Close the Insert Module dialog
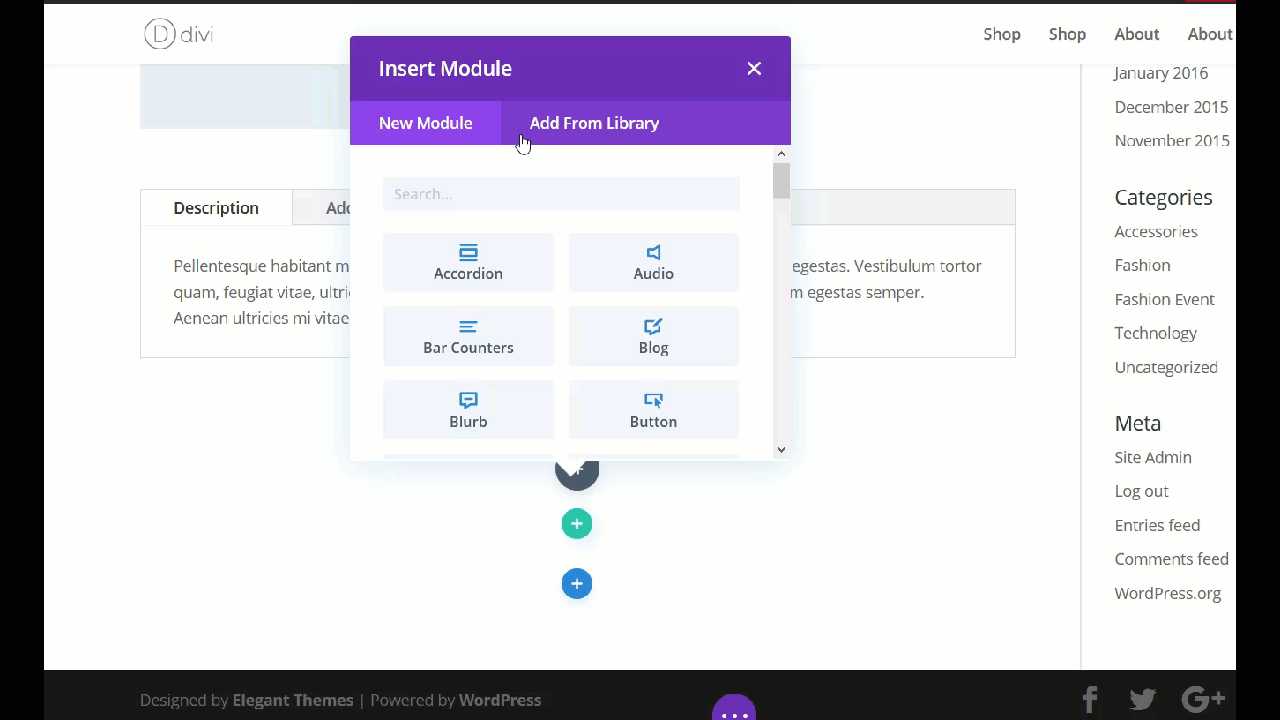Image resolution: width=1280 pixels, height=720 pixels. [x=754, y=68]
